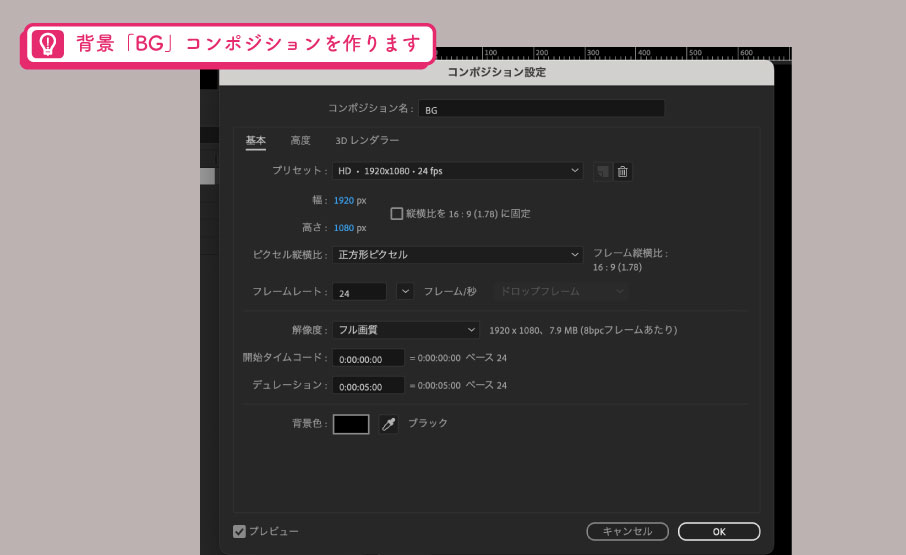
Task: Toggle lock aspect ratio 16:9 checkbox
Action: pyautogui.click(x=396, y=214)
